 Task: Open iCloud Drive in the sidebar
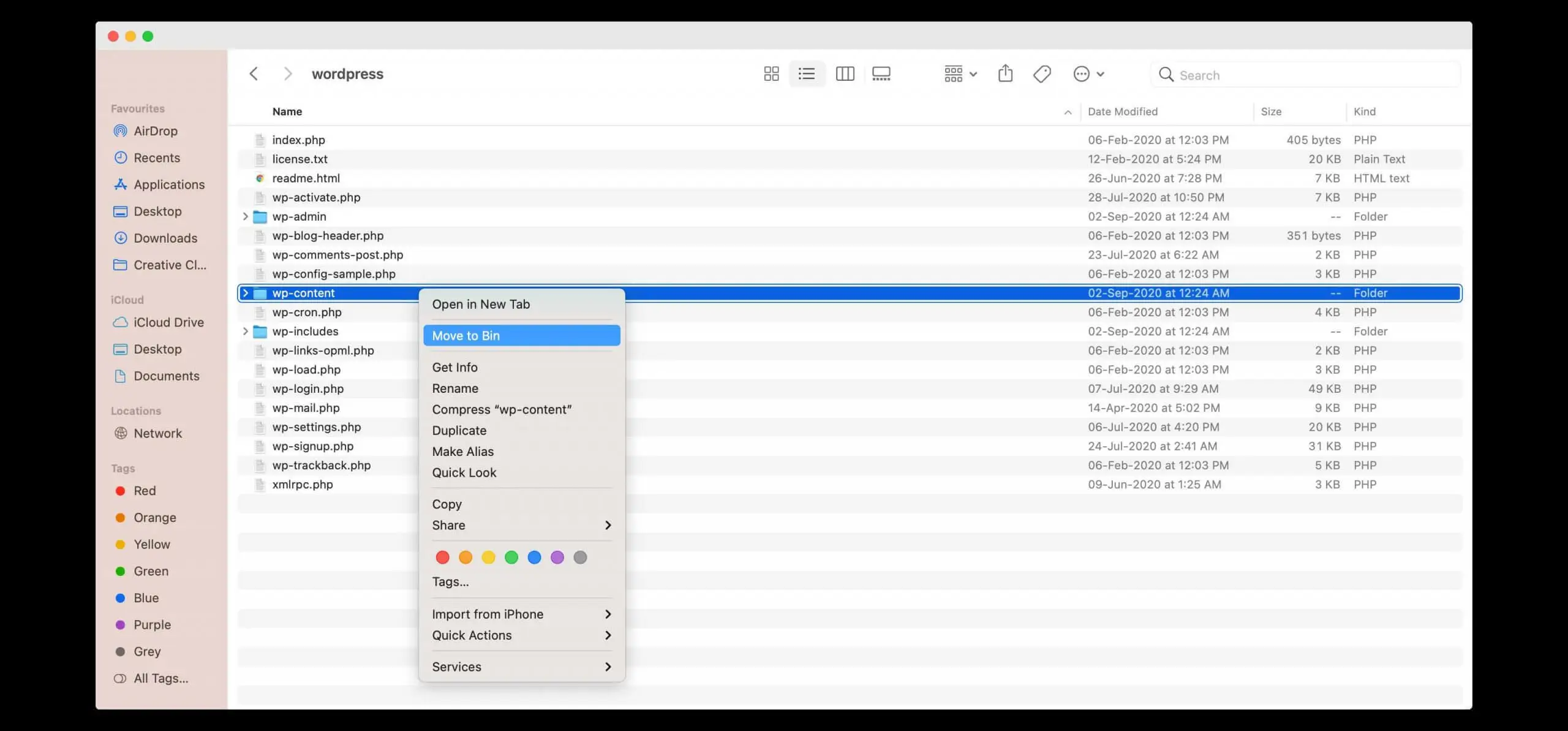pyautogui.click(x=168, y=322)
